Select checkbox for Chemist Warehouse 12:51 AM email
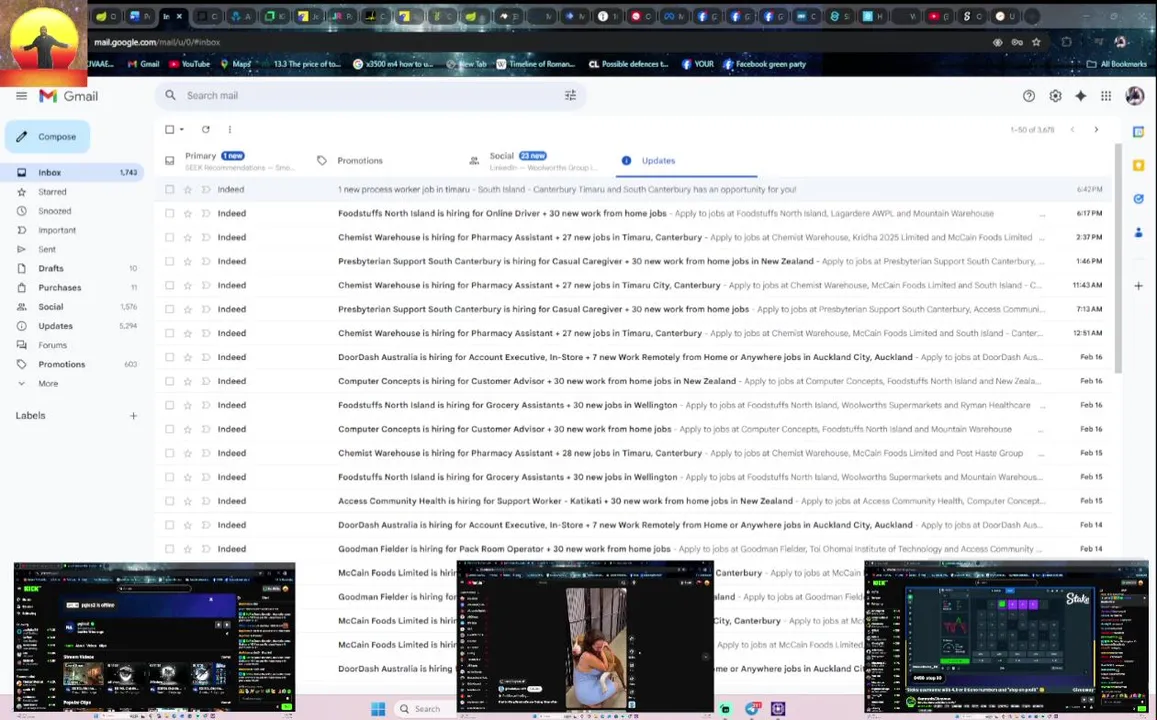1157x720 pixels. 170,333
